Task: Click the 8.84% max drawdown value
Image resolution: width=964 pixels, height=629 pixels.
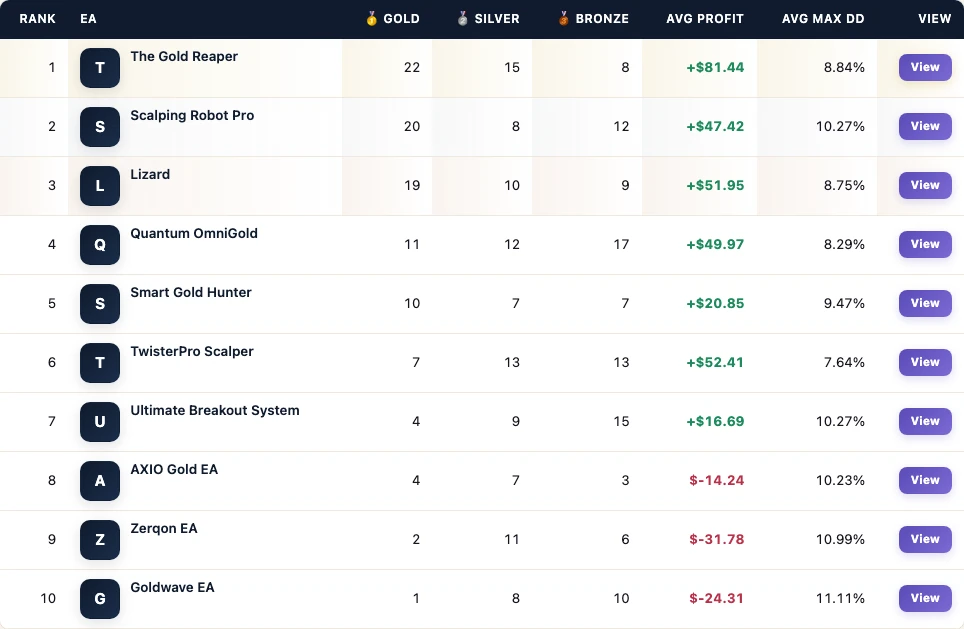Action: point(844,68)
